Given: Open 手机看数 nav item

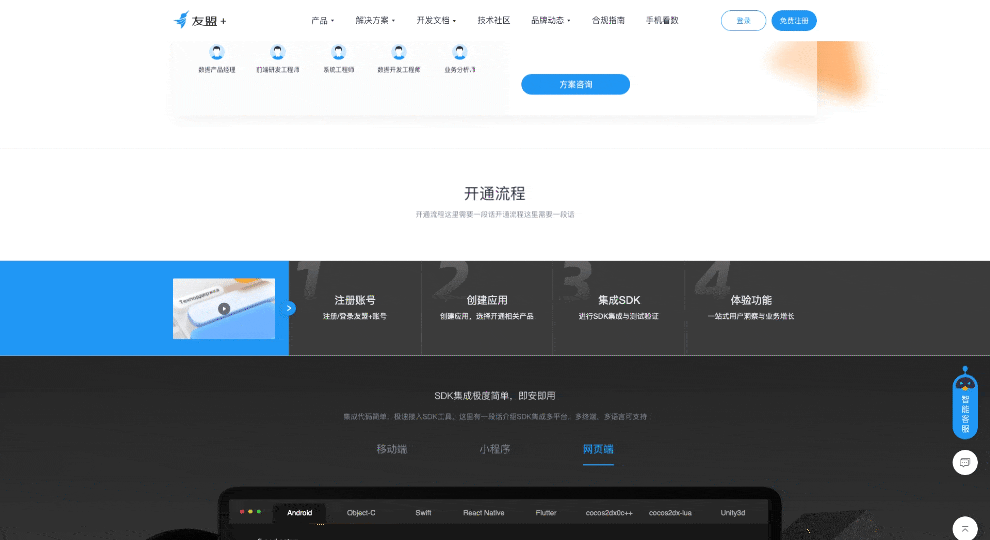Looking at the screenshot, I should tap(662, 20).
